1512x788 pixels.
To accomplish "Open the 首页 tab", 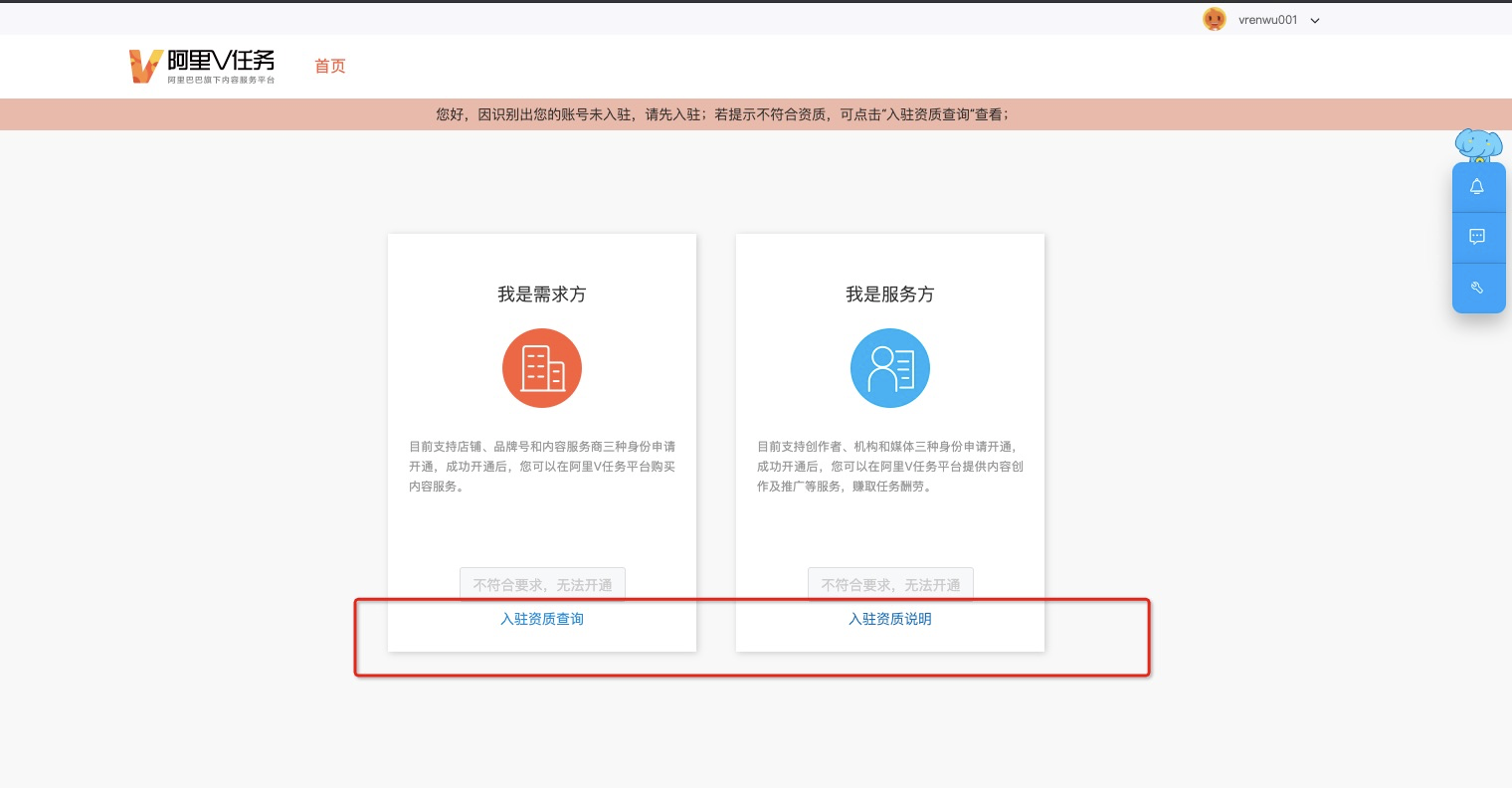I will coord(330,67).
